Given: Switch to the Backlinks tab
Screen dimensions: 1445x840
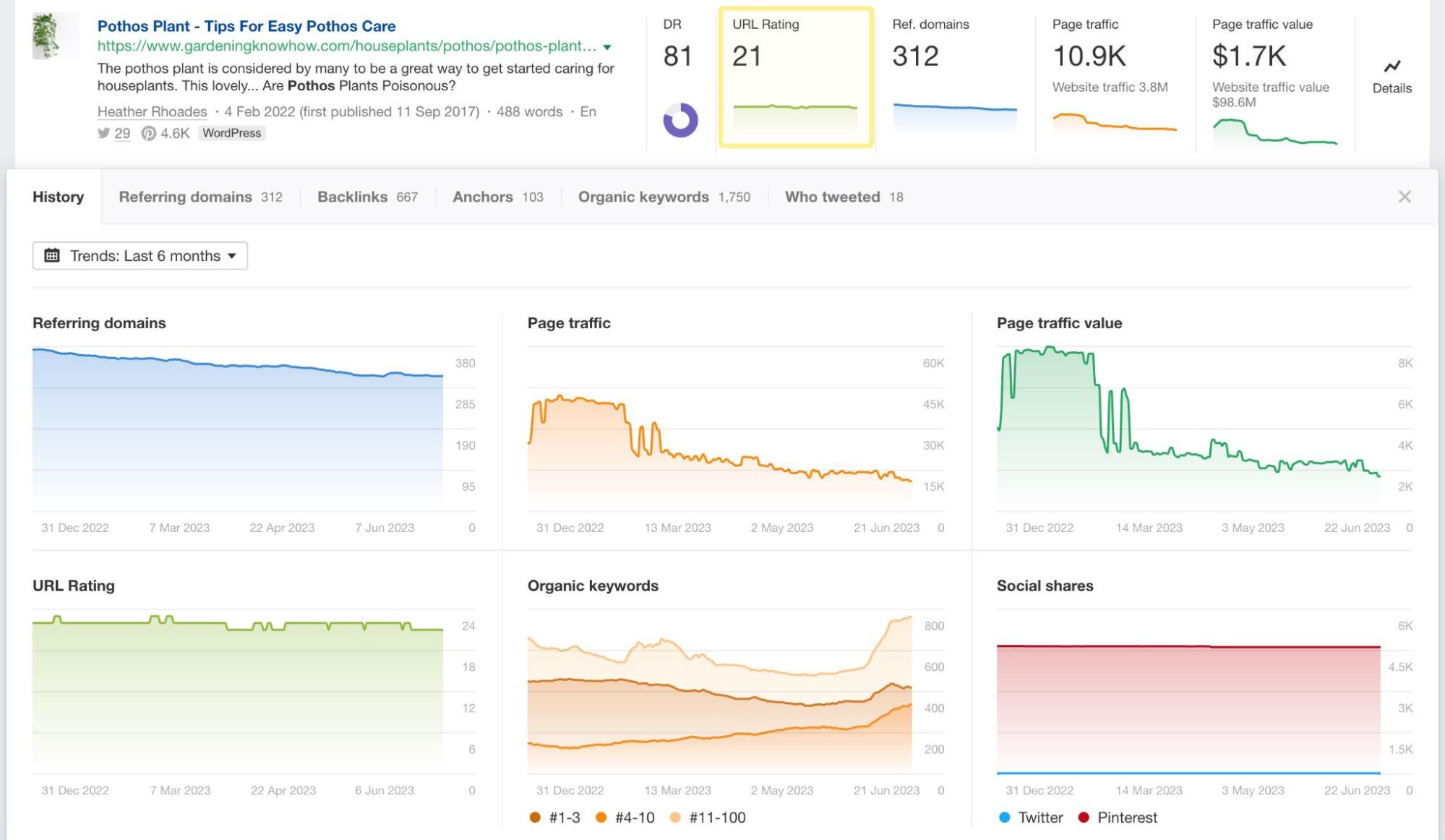Looking at the screenshot, I should click(353, 197).
